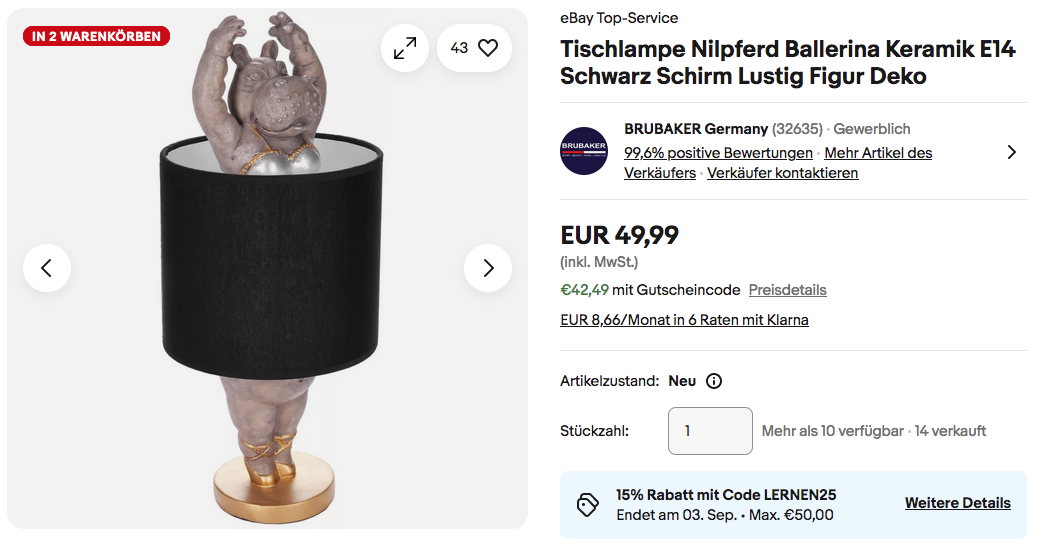The height and width of the screenshot is (550, 1043).
Task: Open Klarna 6 Raten financing link
Action: point(684,320)
